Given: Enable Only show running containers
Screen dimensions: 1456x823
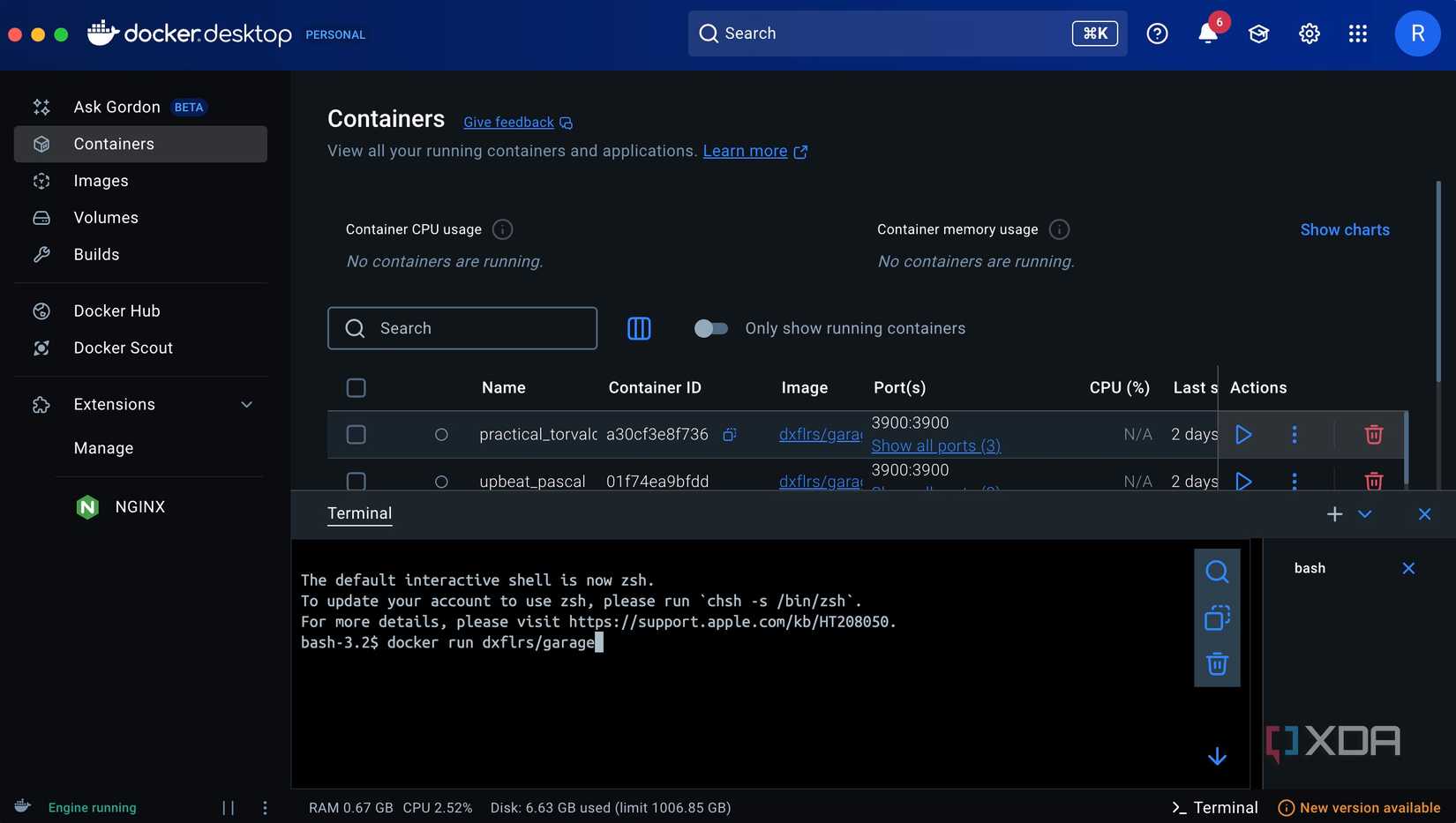Looking at the screenshot, I should pyautogui.click(x=710, y=328).
